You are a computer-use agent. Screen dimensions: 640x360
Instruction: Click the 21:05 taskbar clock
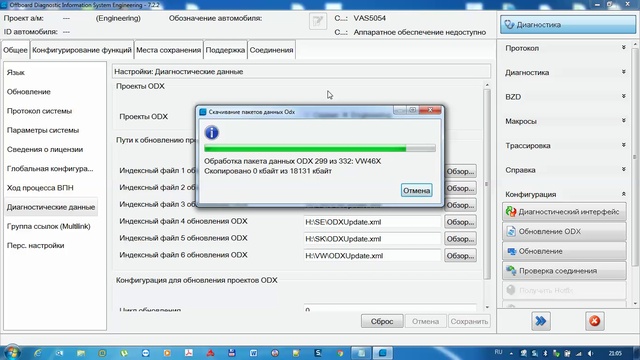pos(615,353)
